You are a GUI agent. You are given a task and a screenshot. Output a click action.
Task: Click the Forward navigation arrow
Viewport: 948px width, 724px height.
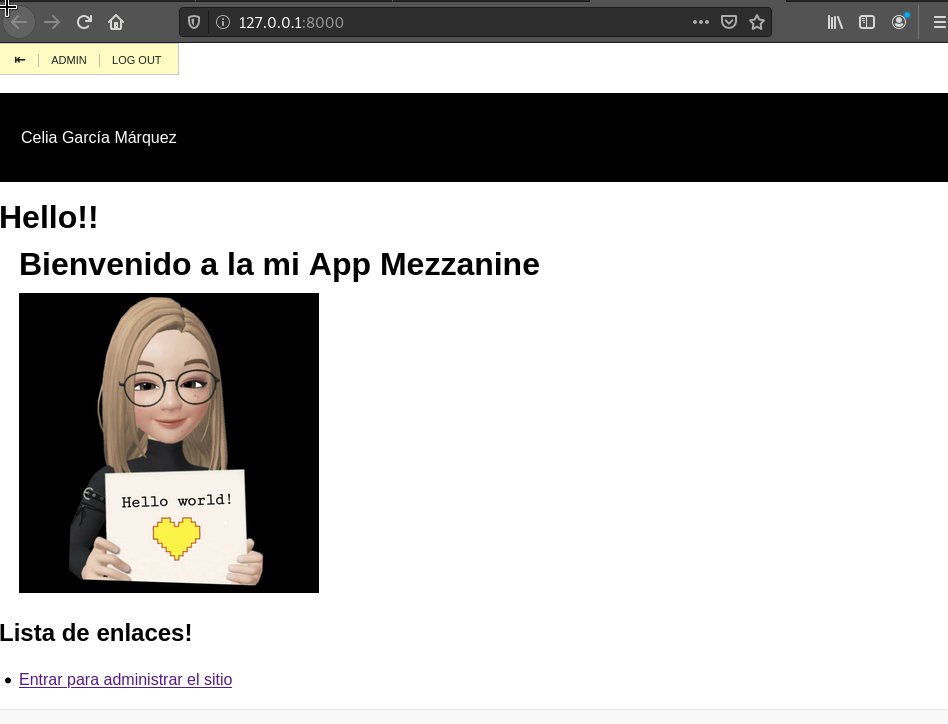52,22
